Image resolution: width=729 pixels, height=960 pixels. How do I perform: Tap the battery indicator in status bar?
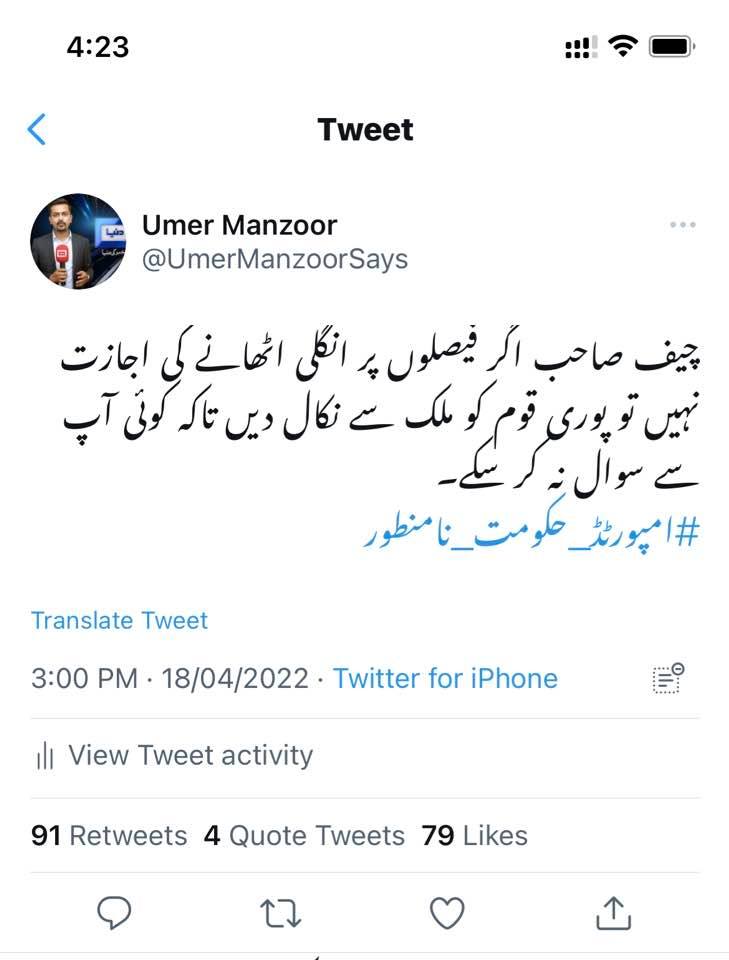[x=672, y=47]
